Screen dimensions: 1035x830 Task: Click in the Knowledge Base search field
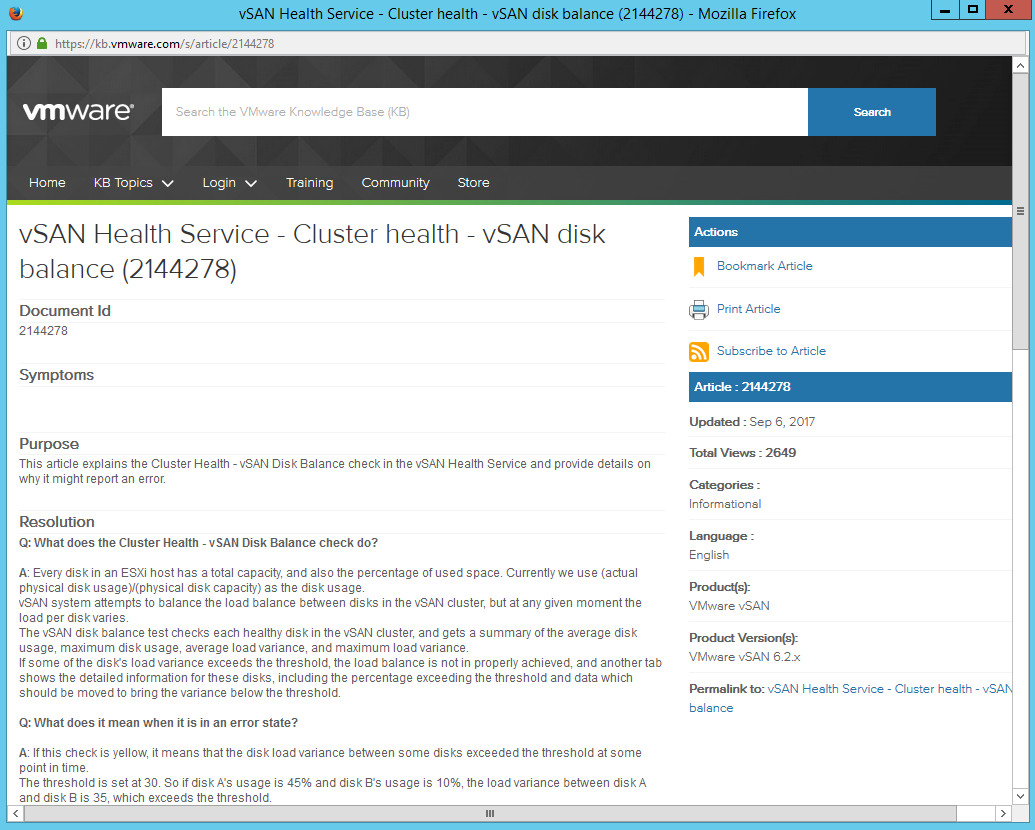[x=484, y=112]
